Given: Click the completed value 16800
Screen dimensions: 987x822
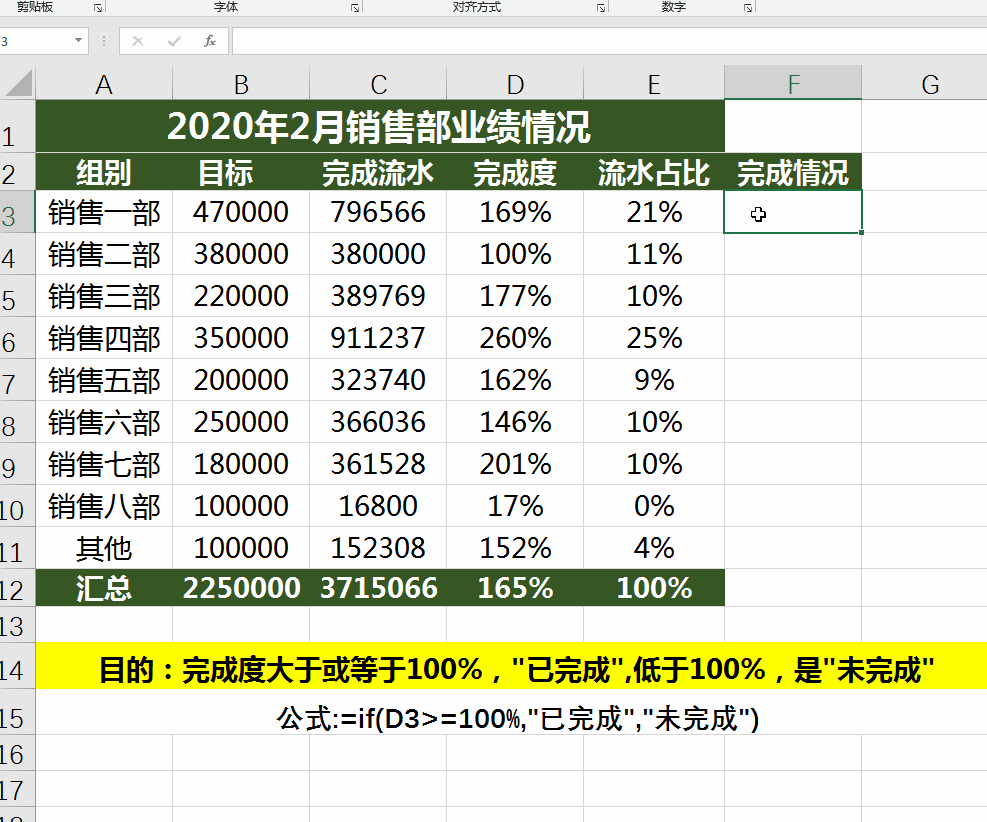Looking at the screenshot, I should [x=378, y=506].
